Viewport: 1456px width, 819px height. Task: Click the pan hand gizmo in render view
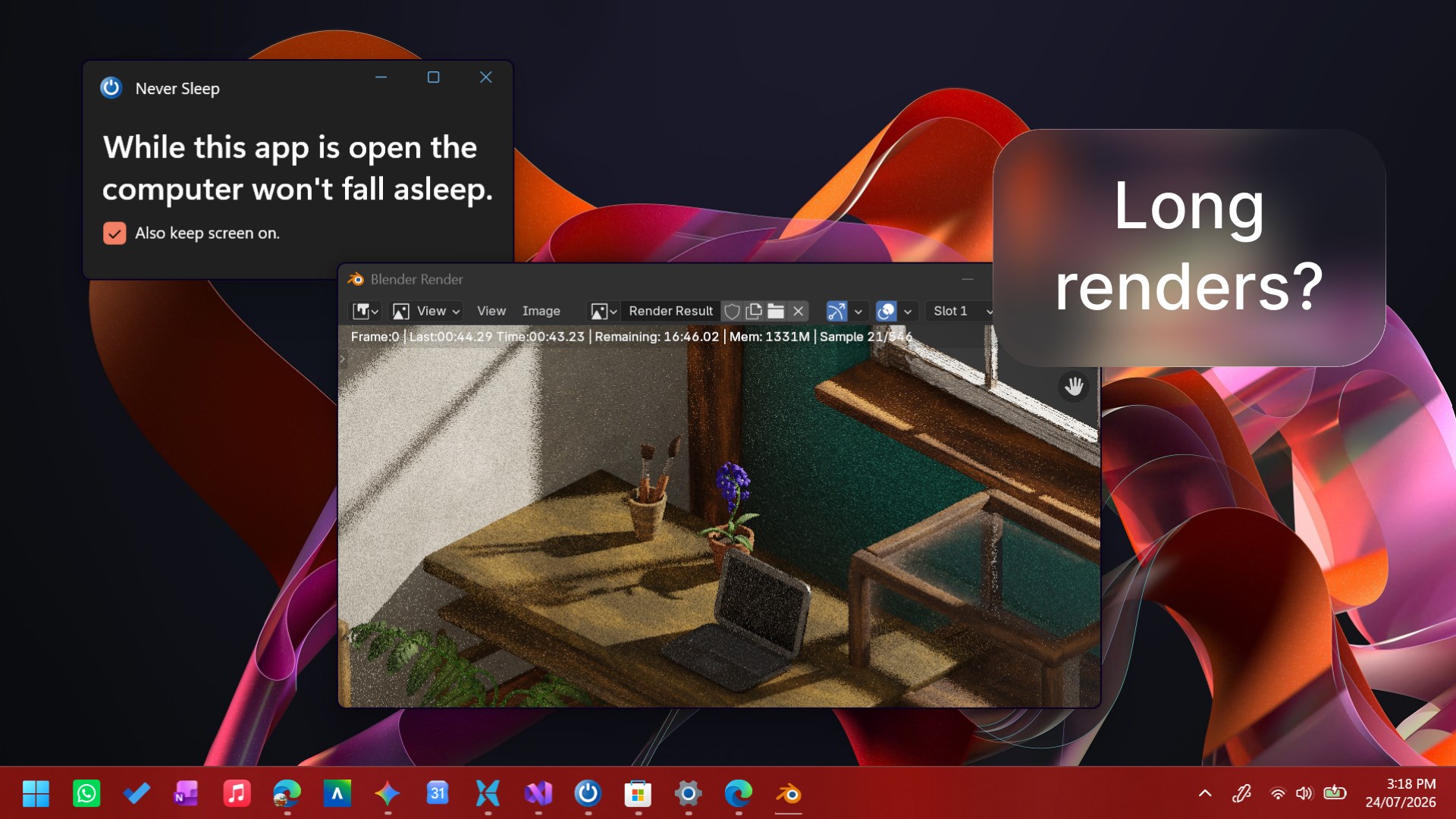point(1073,387)
